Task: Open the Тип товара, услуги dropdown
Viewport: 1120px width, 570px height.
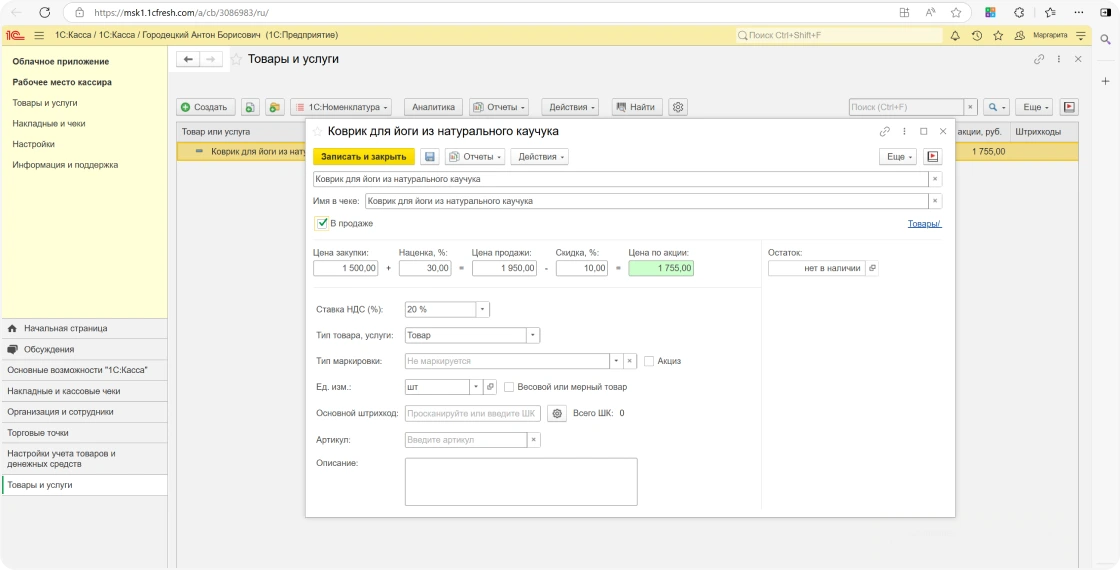Action: [533, 336]
